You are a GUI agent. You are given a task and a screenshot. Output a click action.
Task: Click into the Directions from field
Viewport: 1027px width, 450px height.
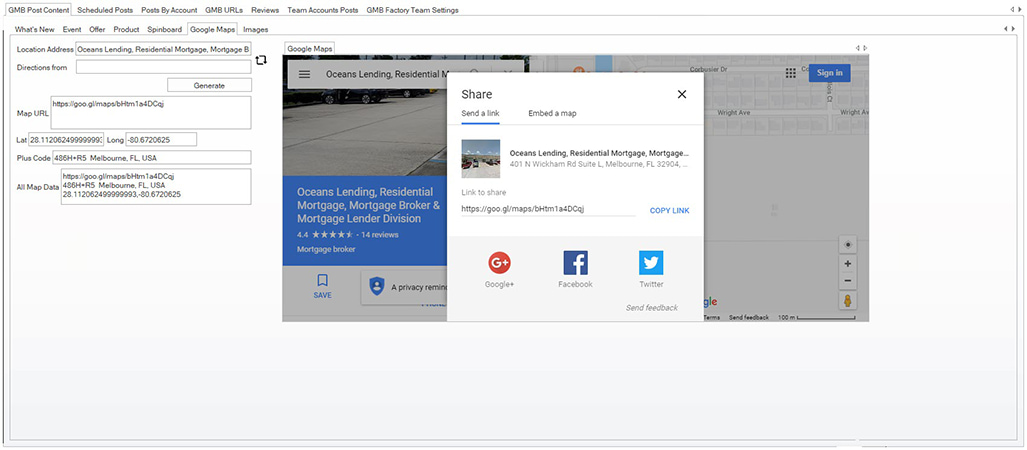click(x=163, y=67)
